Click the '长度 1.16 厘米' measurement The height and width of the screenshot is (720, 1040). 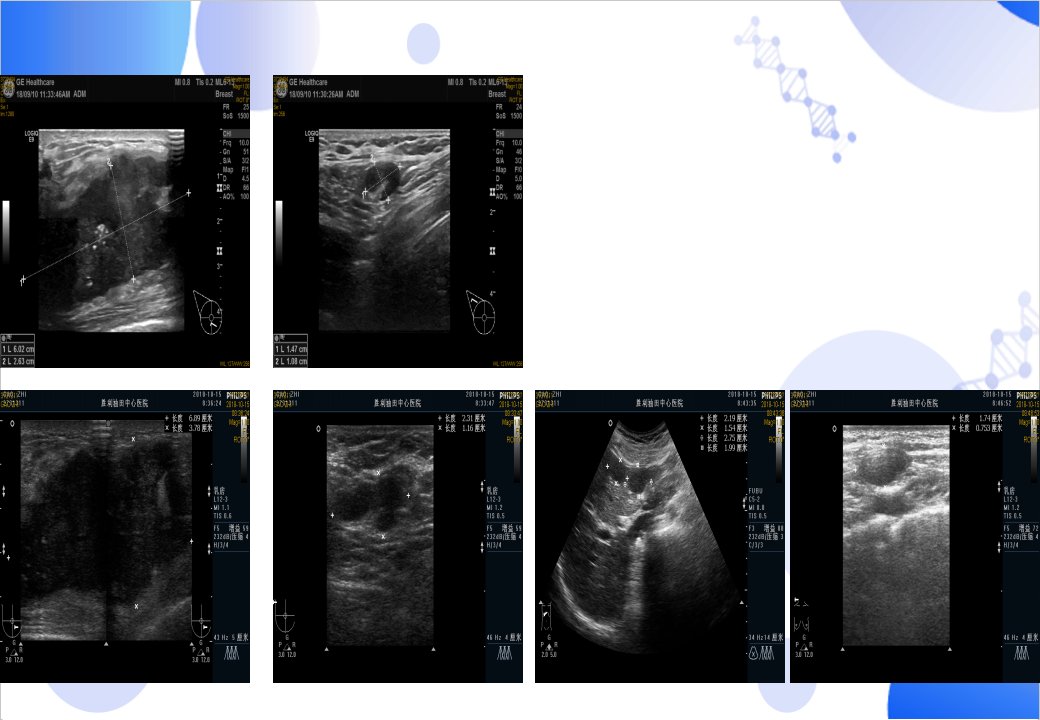tap(462, 428)
